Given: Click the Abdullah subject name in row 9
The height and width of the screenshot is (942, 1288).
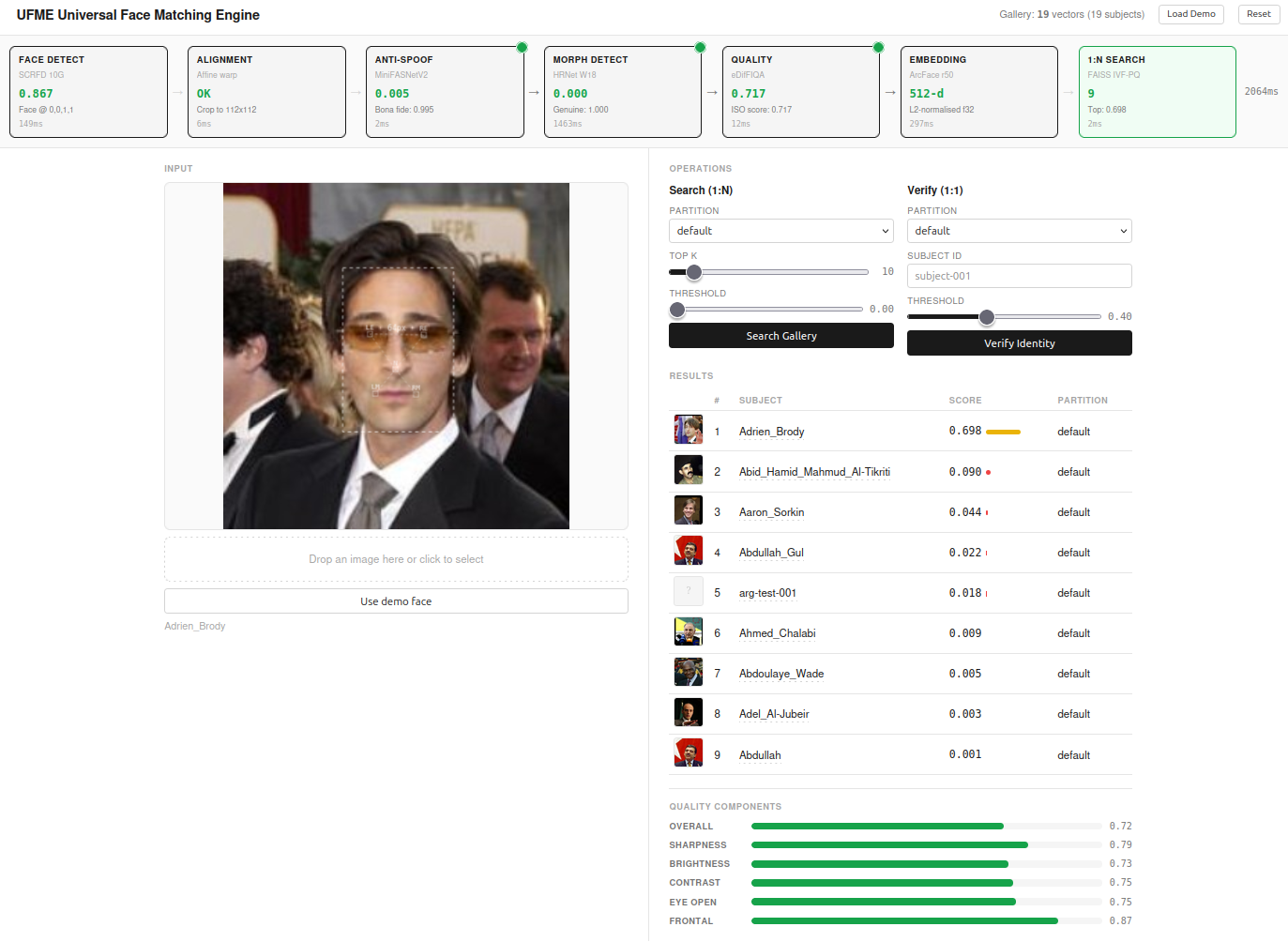Looking at the screenshot, I should (x=760, y=755).
